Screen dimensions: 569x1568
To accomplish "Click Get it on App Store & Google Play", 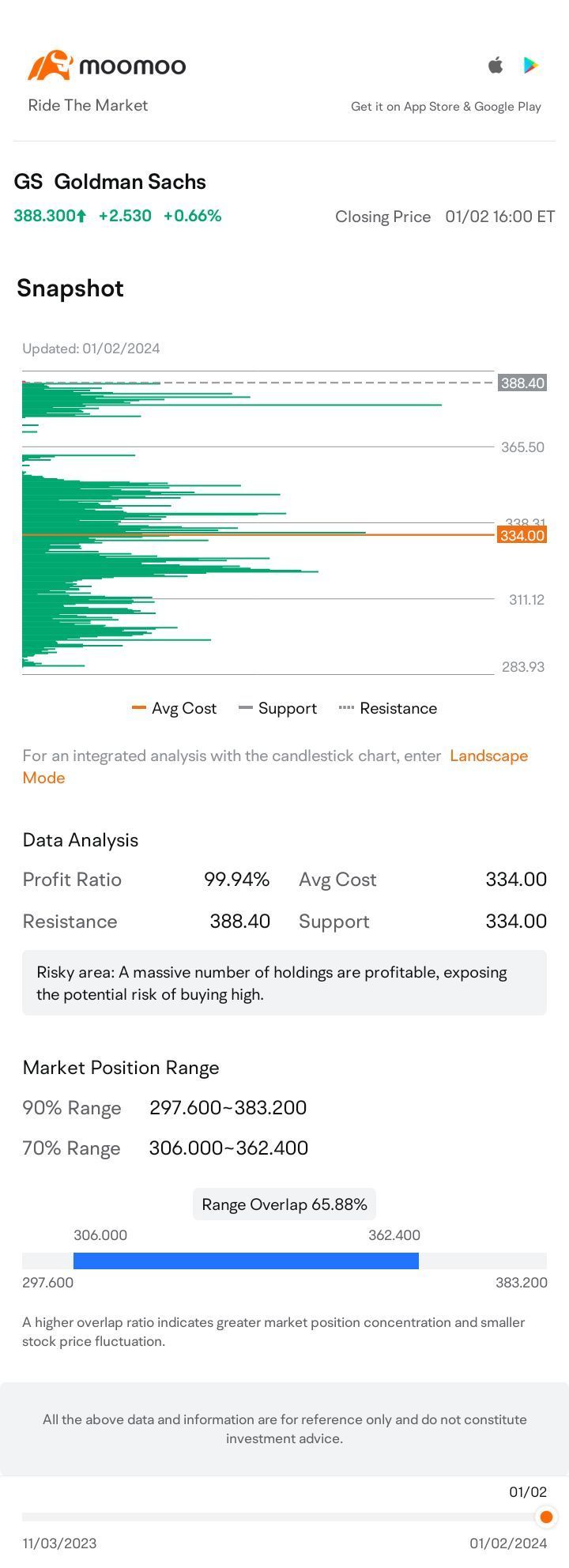I will [x=446, y=107].
